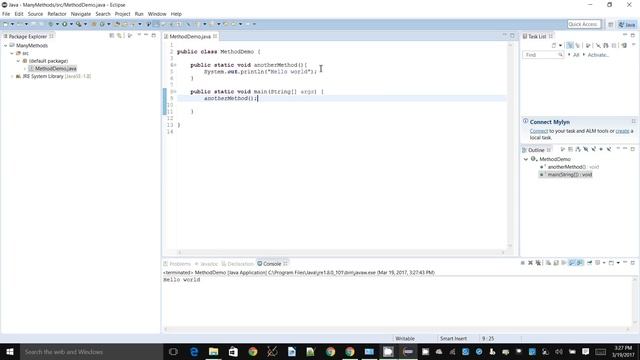Toggle Scroll Lock in Console toolbar
The height and width of the screenshot is (360, 640).
coord(556,263)
